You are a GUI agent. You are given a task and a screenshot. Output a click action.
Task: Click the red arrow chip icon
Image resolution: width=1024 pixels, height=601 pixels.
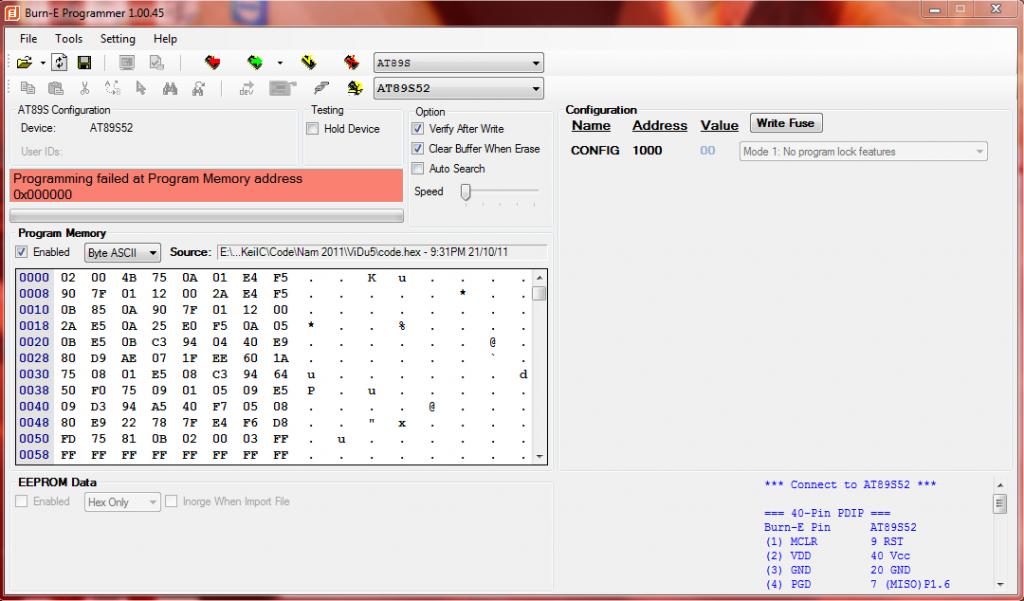(212, 63)
